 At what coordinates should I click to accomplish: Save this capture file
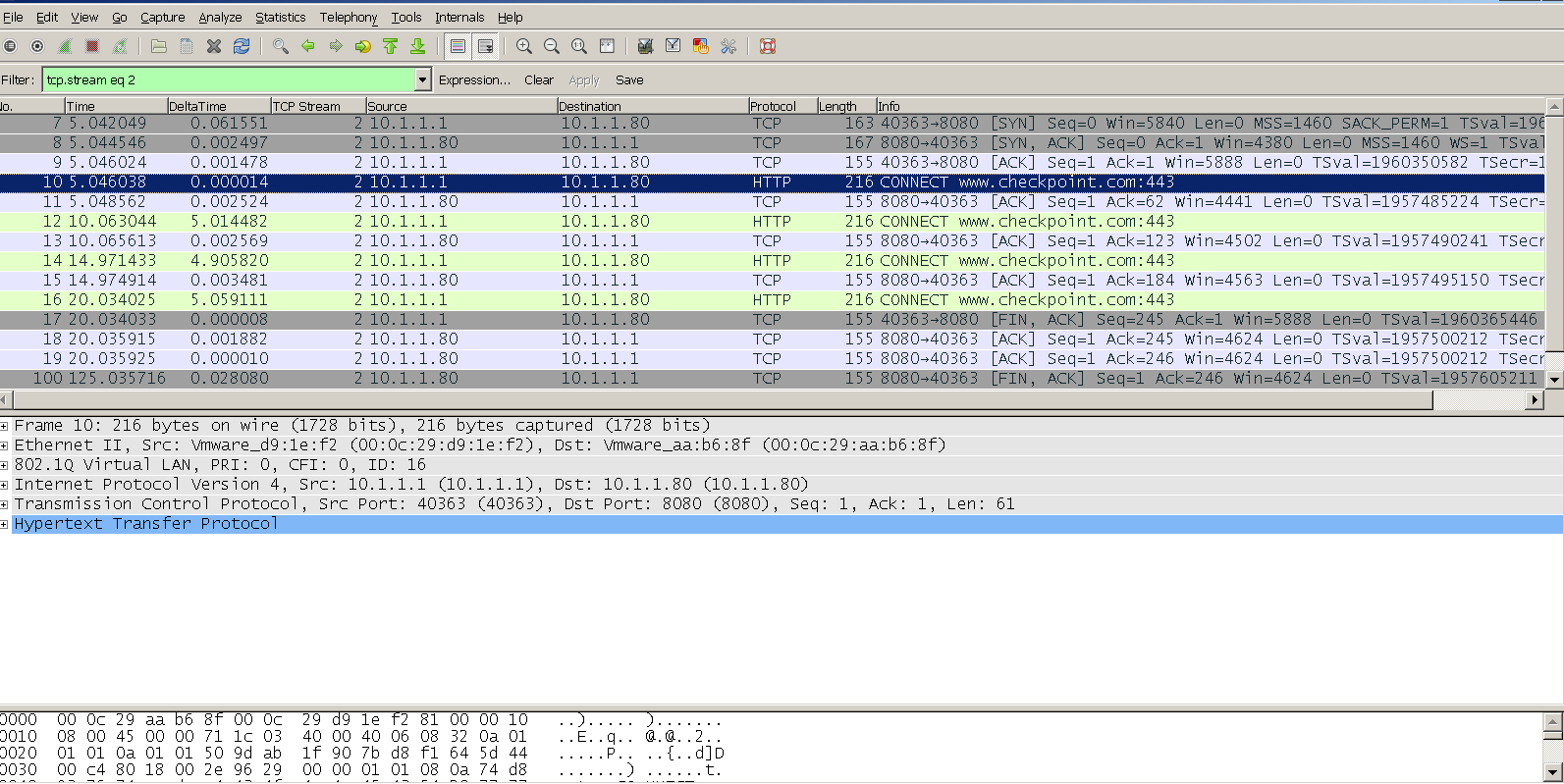pyautogui.click(x=187, y=46)
